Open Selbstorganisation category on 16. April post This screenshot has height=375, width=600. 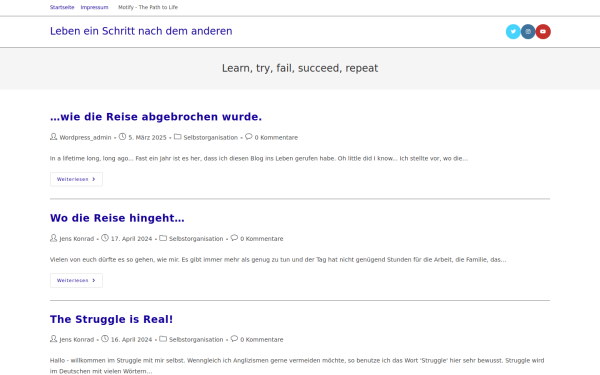coord(196,340)
